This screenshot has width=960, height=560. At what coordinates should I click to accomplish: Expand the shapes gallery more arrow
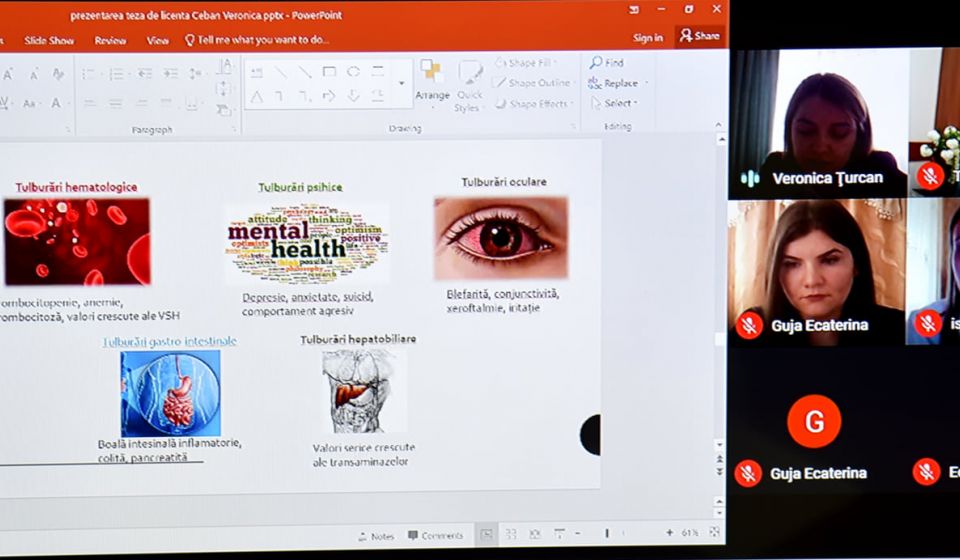point(402,84)
